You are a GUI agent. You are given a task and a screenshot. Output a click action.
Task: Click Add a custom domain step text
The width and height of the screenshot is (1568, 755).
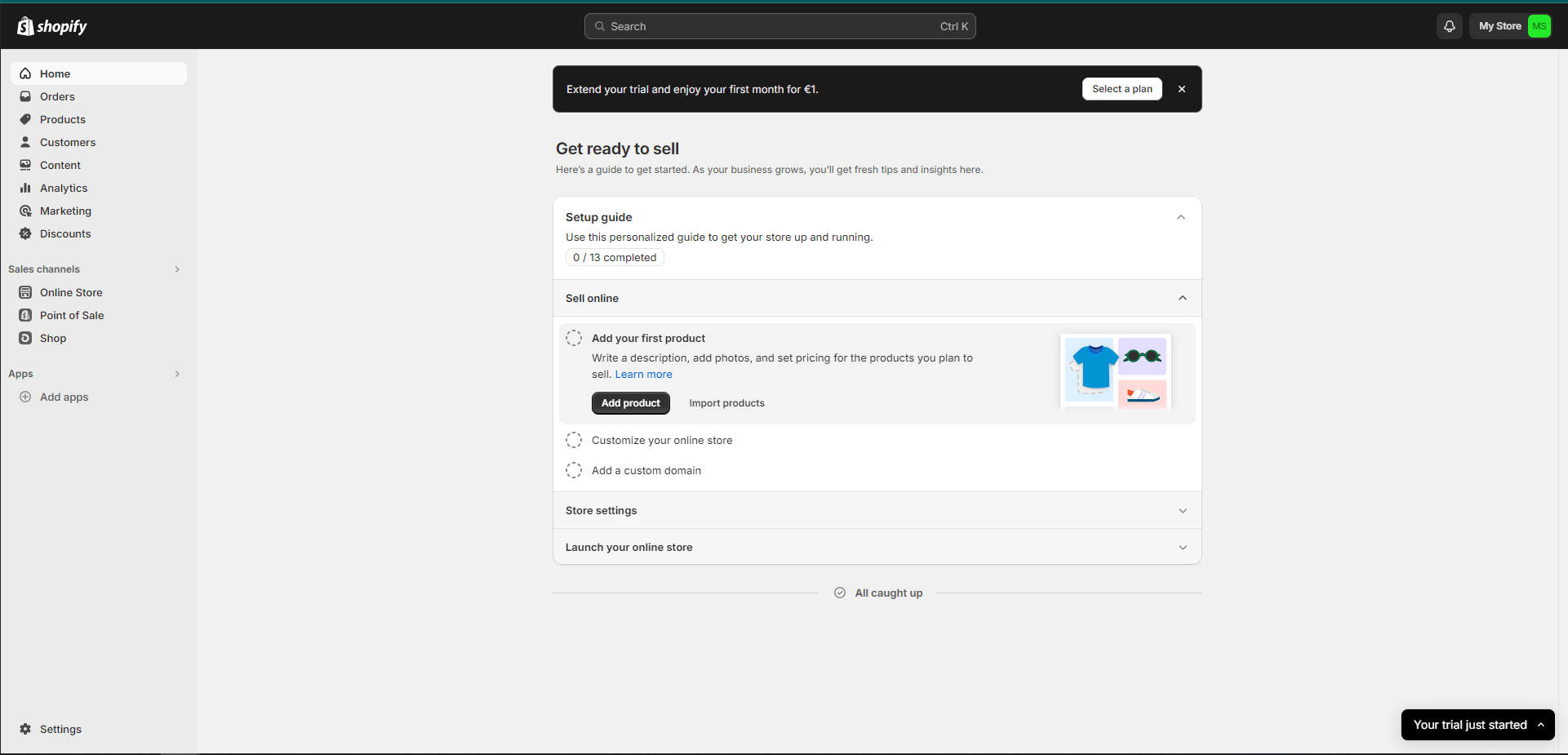pos(646,470)
